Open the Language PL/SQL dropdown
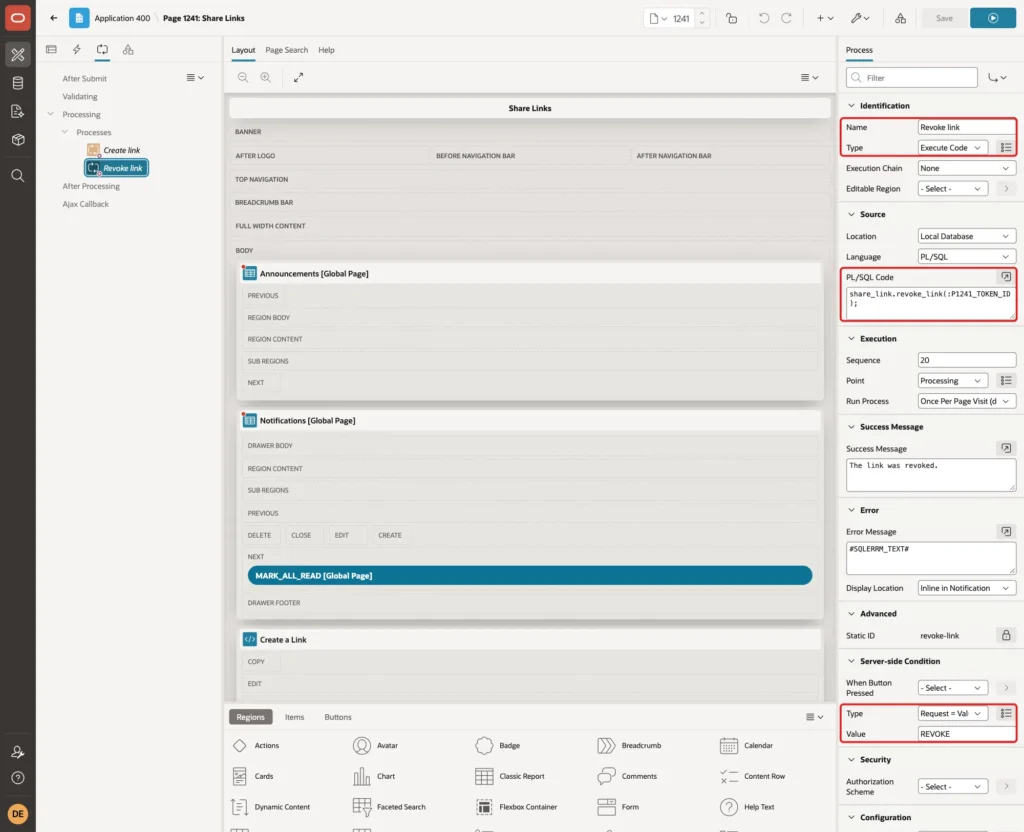 (967, 257)
